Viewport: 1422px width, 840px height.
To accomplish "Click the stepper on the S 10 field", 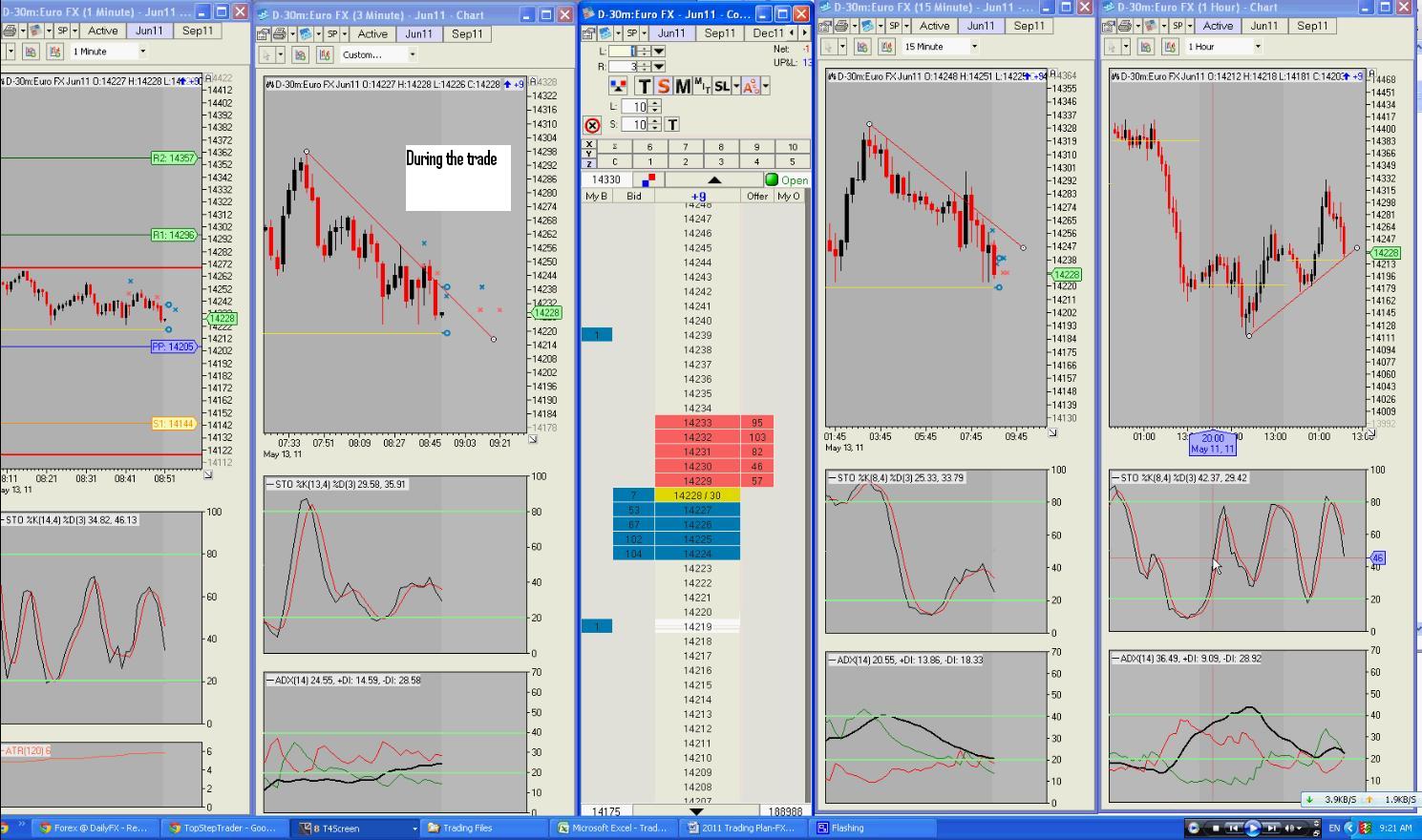I will tap(654, 125).
